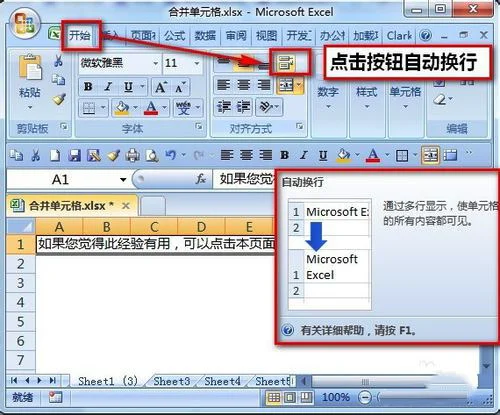This screenshot has width=500, height=415.
Task: Toggle Bold in the ribbon Font group
Action: click(x=88, y=87)
